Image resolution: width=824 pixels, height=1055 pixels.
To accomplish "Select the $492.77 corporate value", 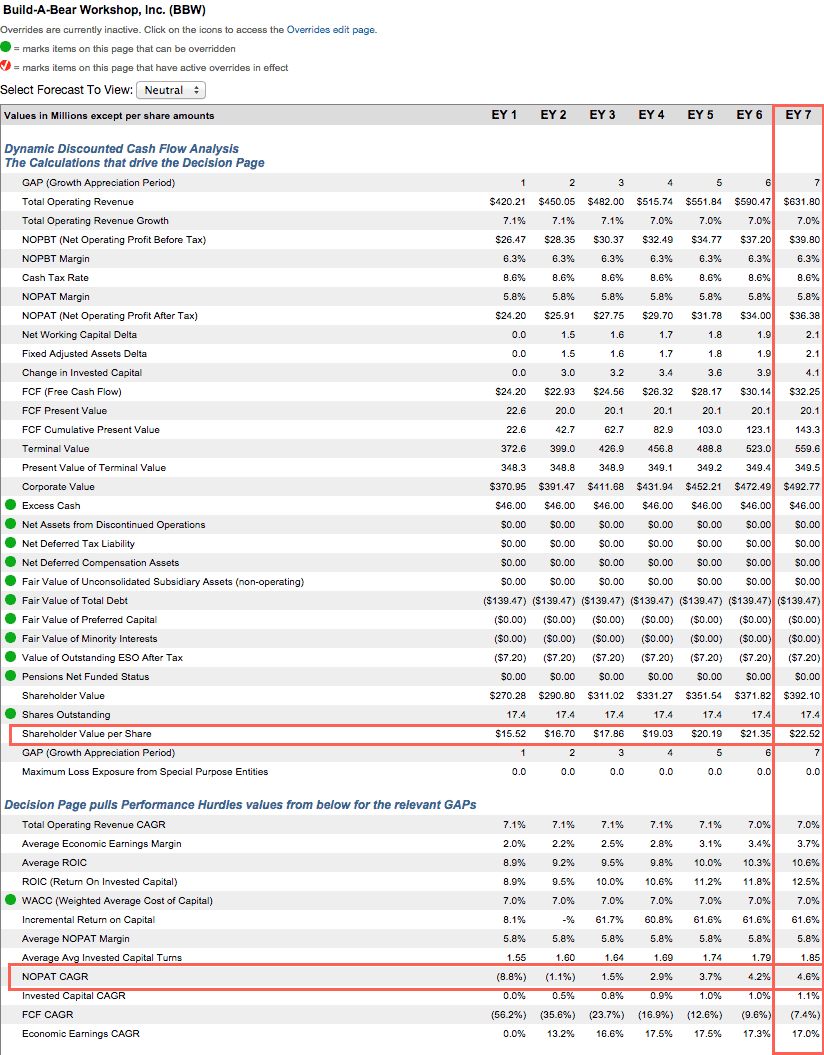I will point(802,486).
